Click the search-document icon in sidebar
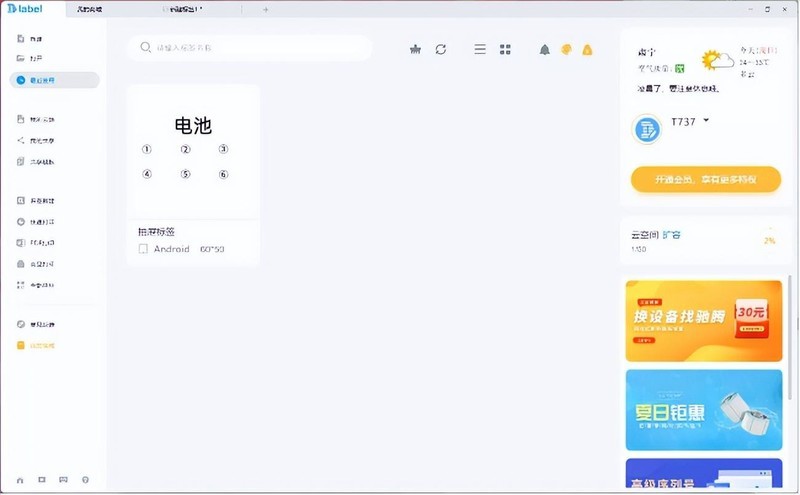This screenshot has width=800, height=495. pos(20,201)
